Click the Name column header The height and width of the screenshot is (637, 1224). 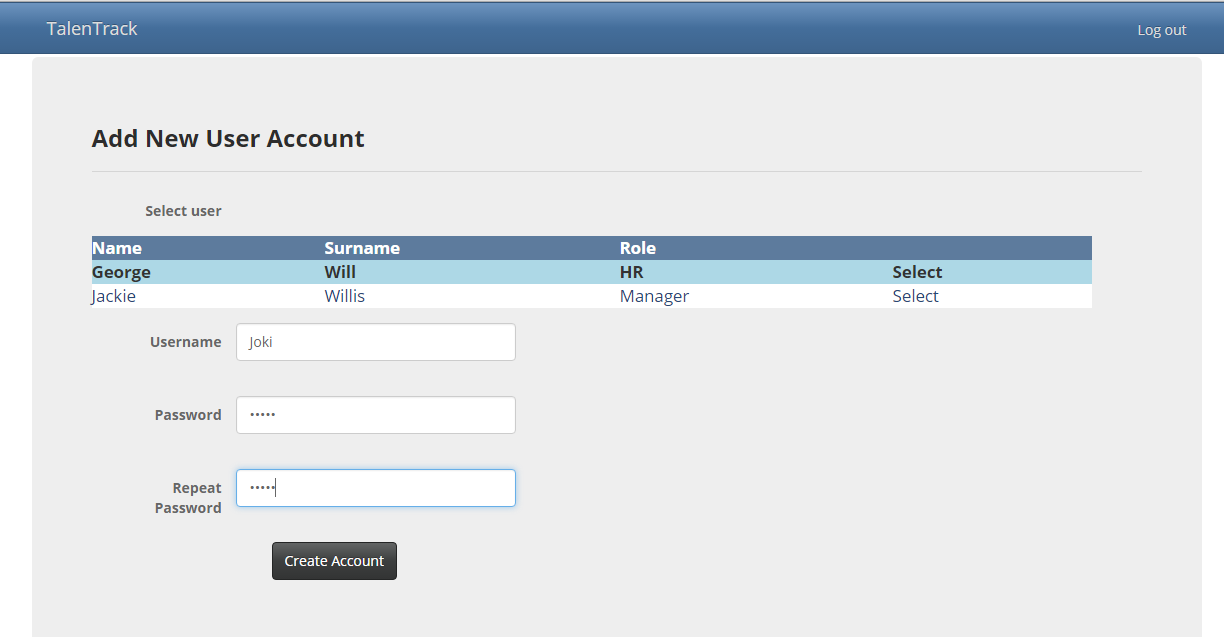[117, 248]
